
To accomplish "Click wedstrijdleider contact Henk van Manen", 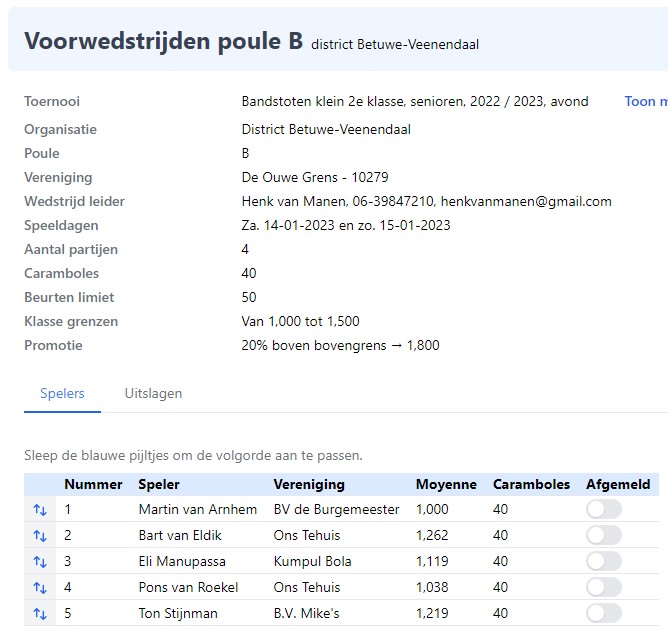I will (x=426, y=201).
